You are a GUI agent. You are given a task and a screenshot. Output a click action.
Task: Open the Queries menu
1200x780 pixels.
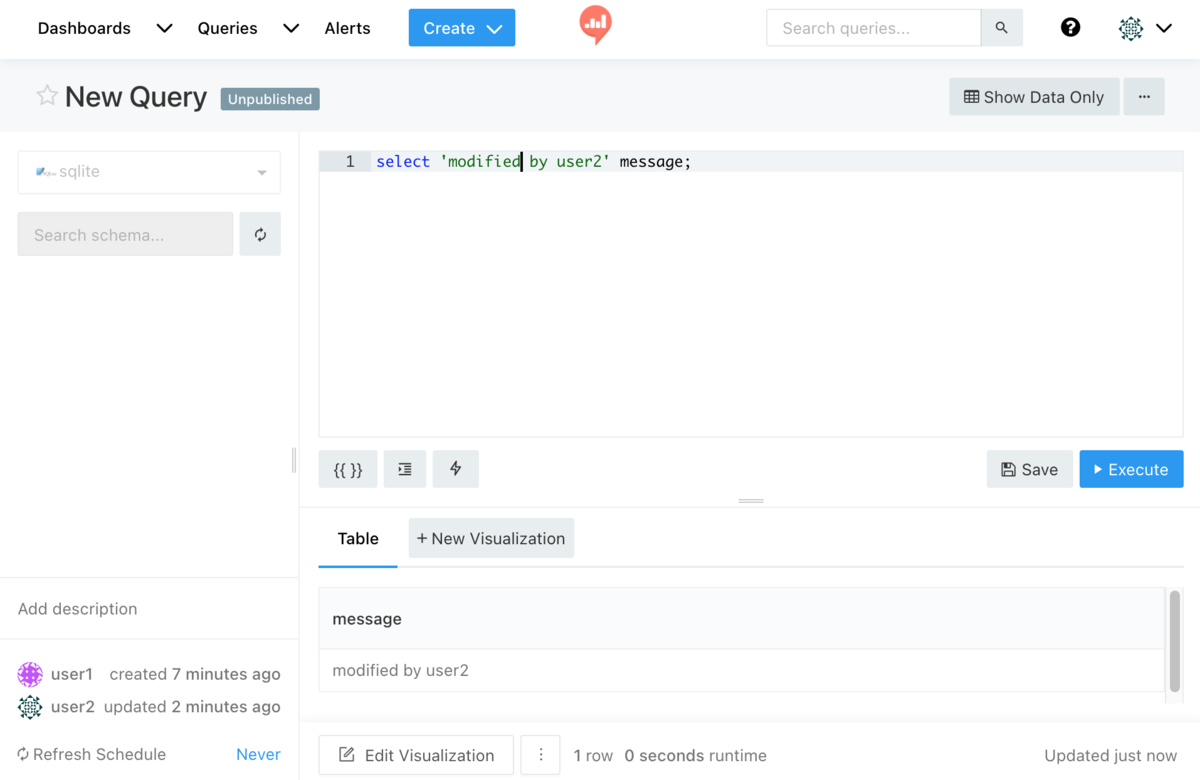click(227, 28)
